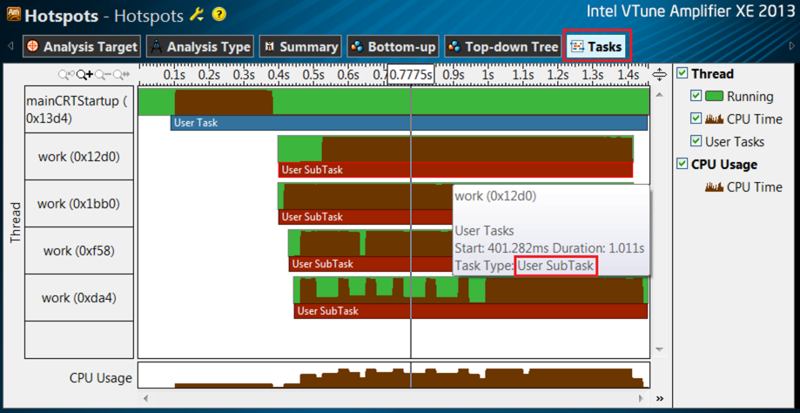Click the horizontal scrollbar left arrow

coord(145,398)
